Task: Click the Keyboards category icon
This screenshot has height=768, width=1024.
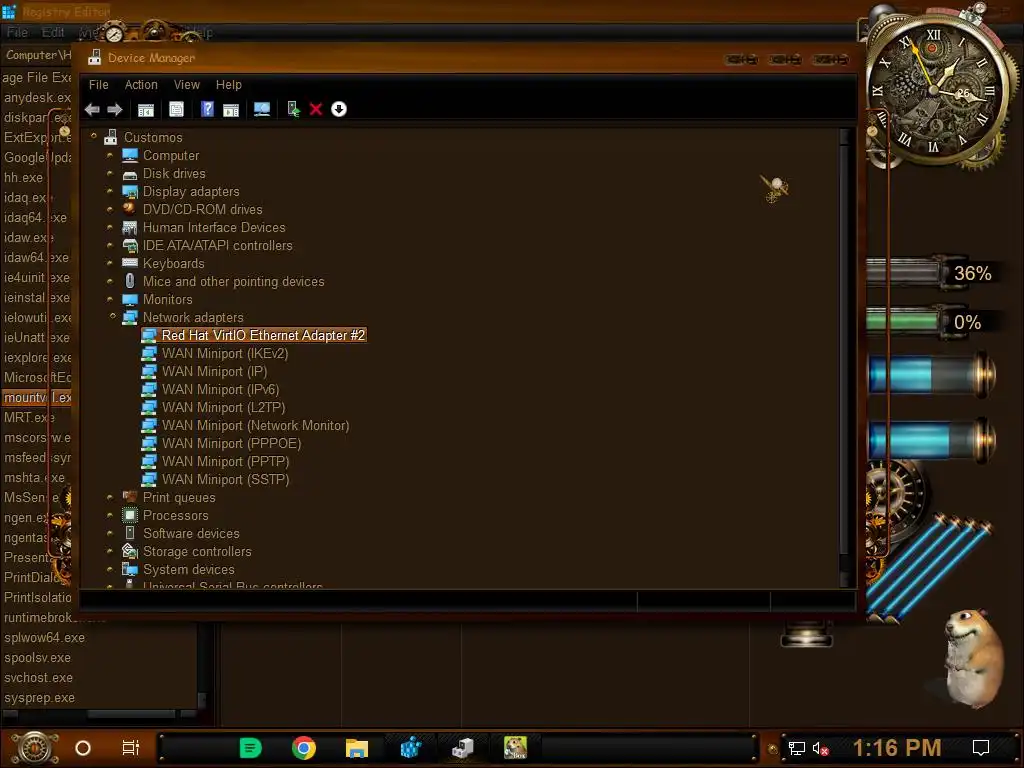Action: 130,263
